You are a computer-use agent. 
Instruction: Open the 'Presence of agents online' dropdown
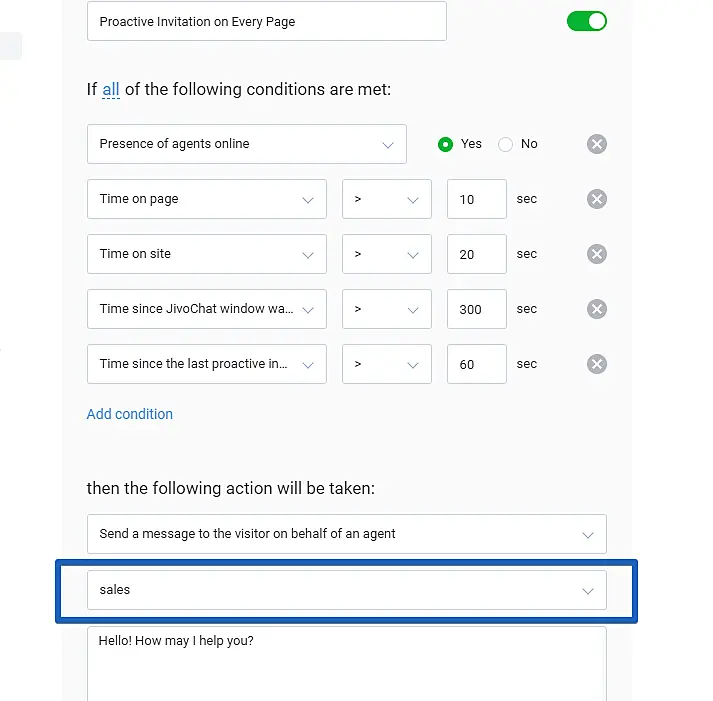(246, 144)
